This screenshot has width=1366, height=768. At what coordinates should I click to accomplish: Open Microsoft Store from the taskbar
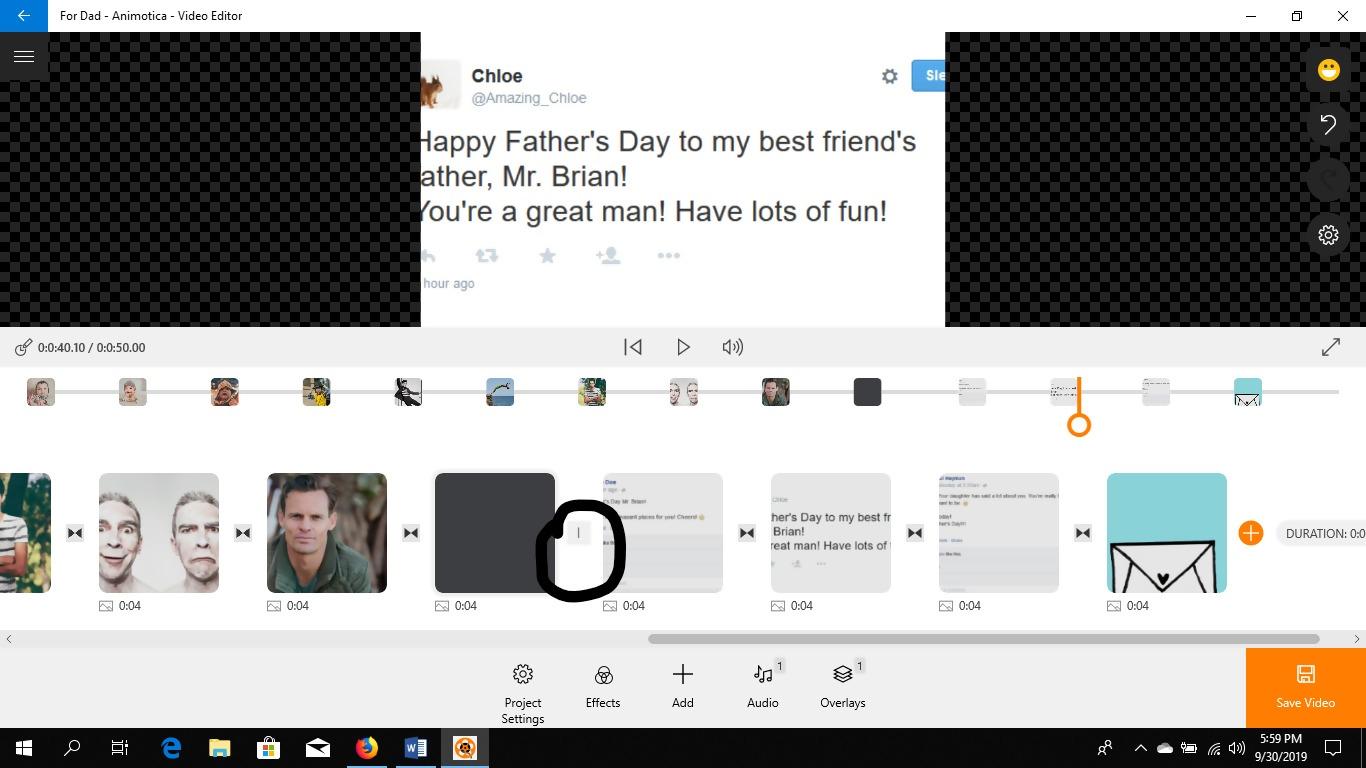[x=269, y=748]
